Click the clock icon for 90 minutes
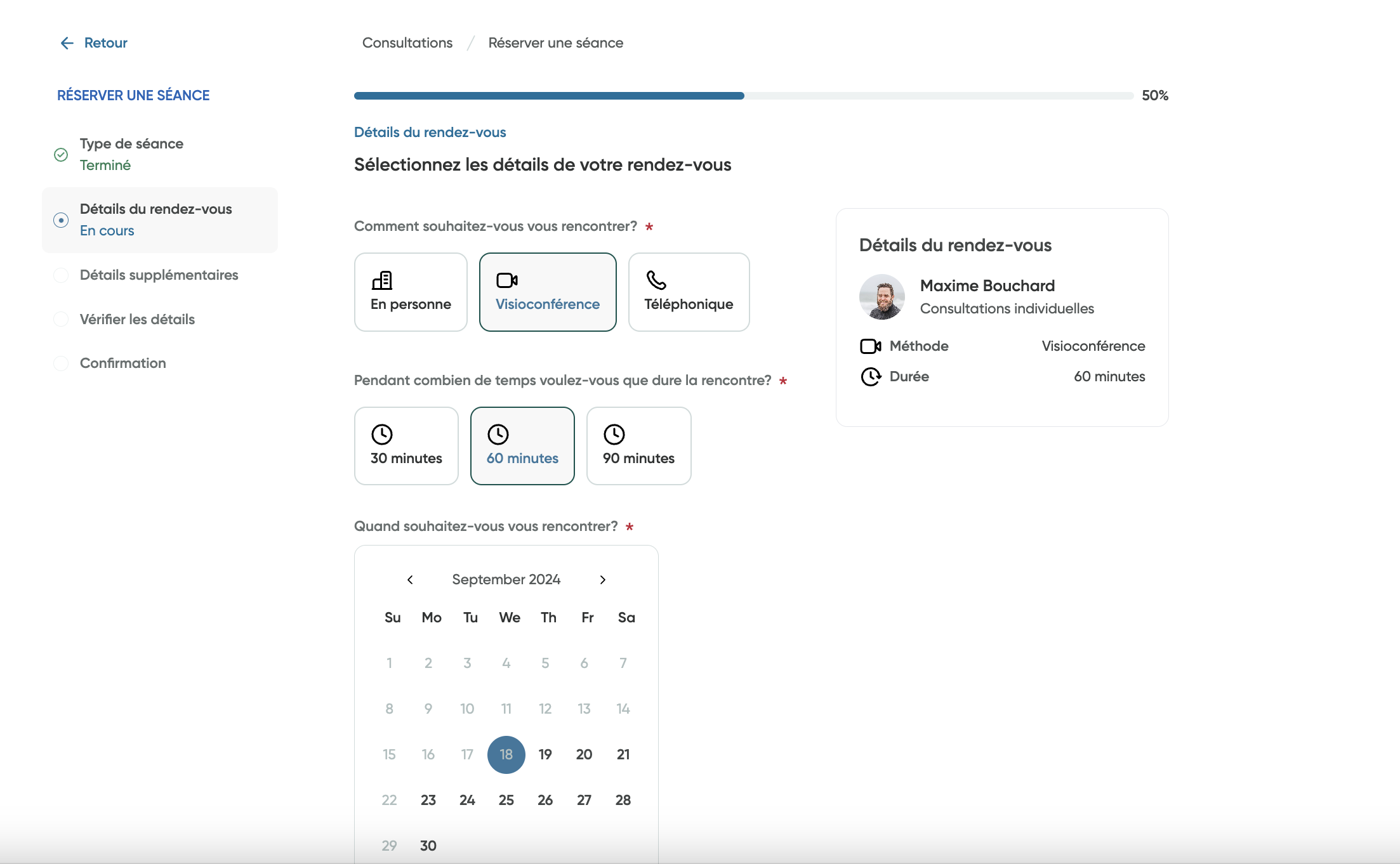This screenshot has width=1400, height=864. point(614,435)
